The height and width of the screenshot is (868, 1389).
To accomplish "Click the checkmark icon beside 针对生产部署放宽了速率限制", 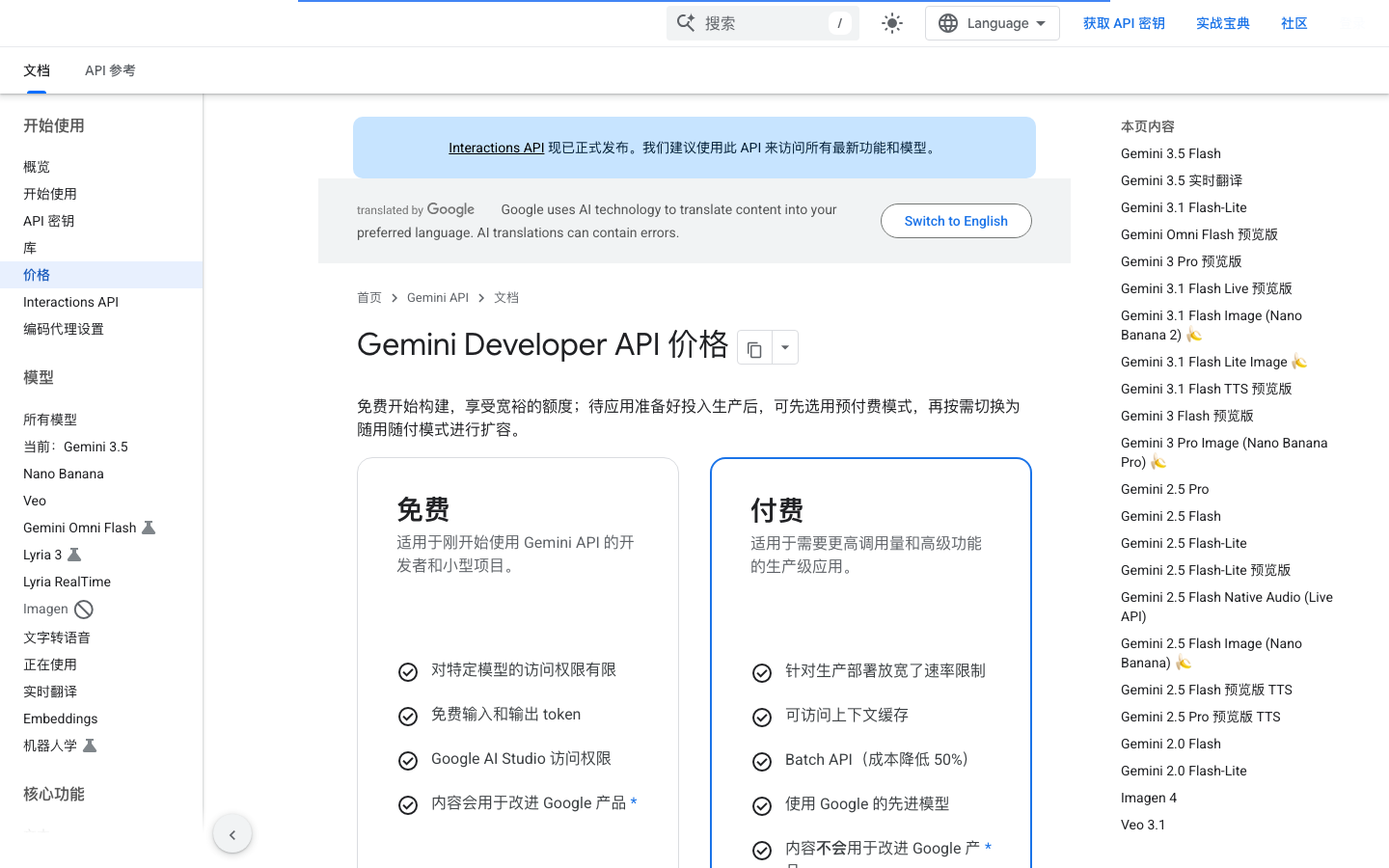I will click(x=762, y=673).
